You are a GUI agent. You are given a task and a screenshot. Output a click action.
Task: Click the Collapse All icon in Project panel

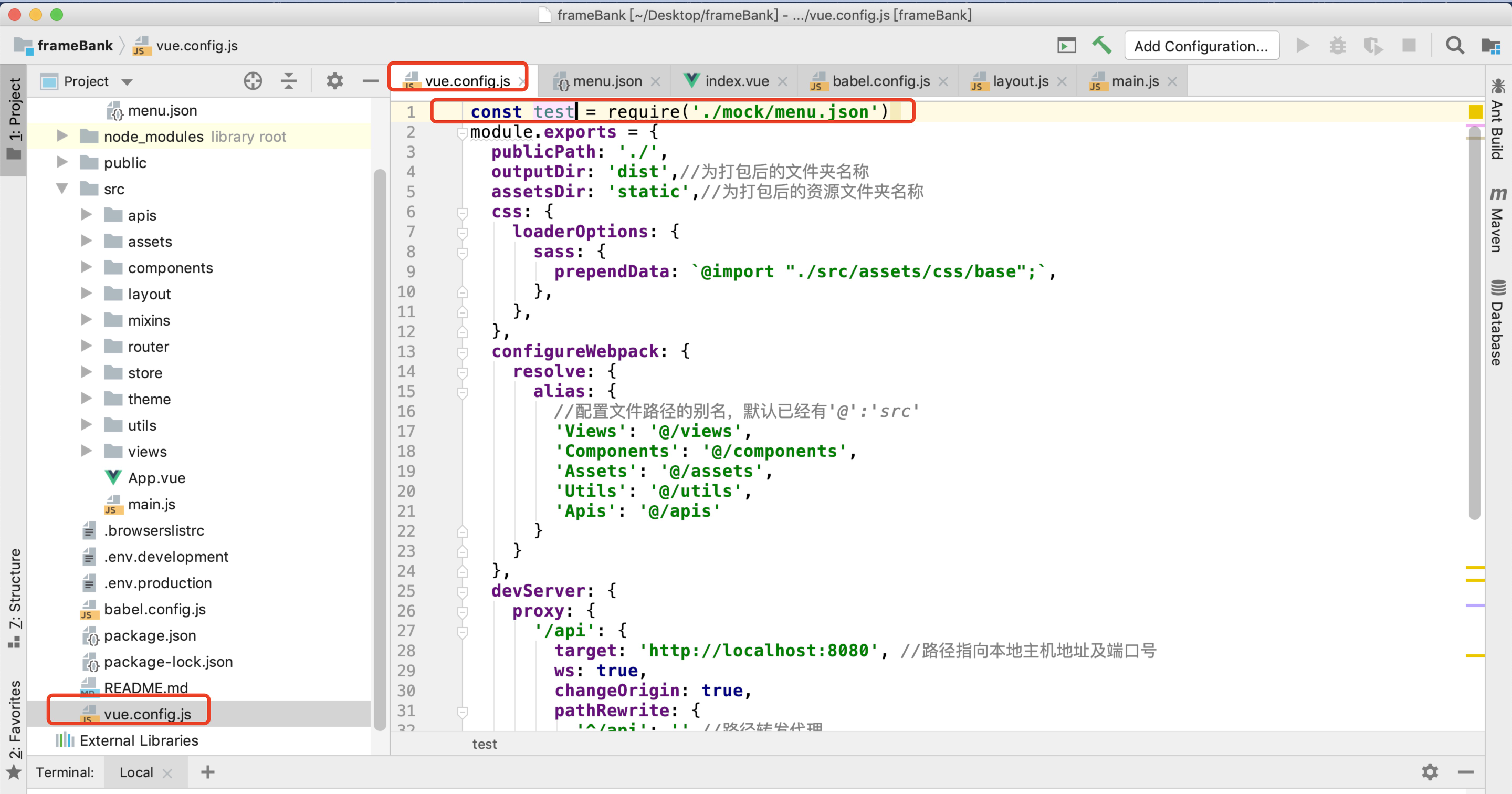288,81
